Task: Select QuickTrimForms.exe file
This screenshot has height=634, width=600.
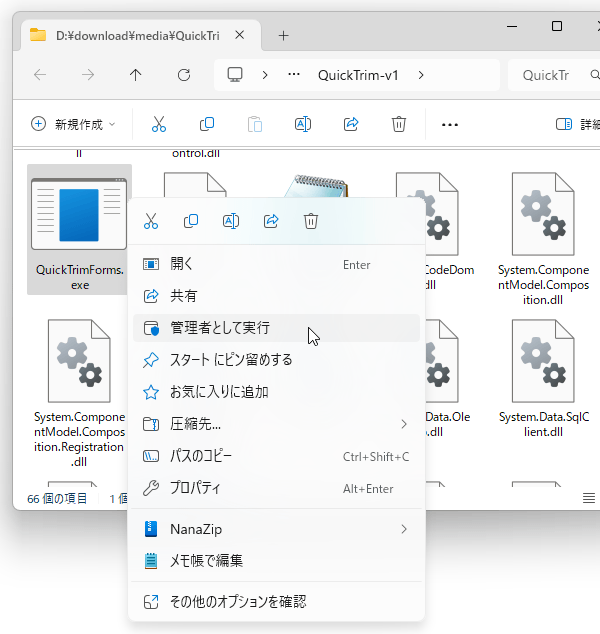Action: 80,229
